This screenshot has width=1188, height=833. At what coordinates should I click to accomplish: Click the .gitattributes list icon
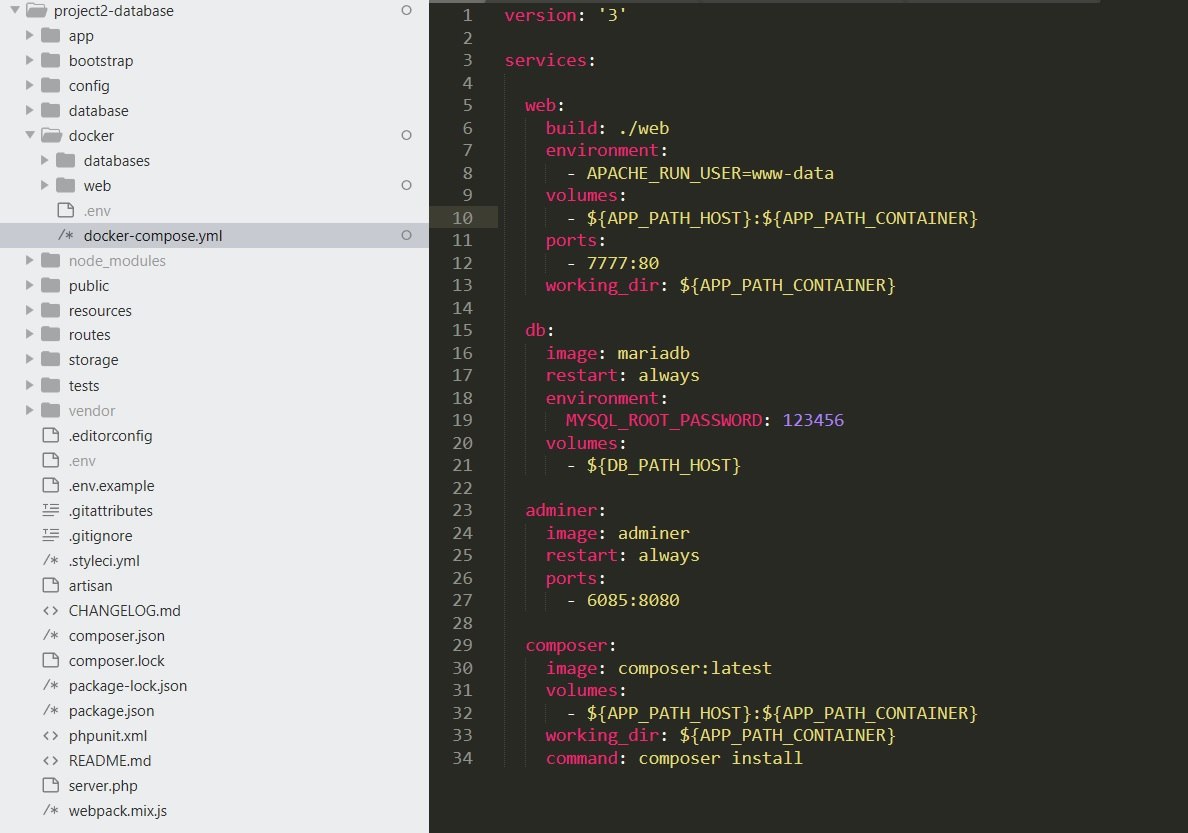(51, 511)
